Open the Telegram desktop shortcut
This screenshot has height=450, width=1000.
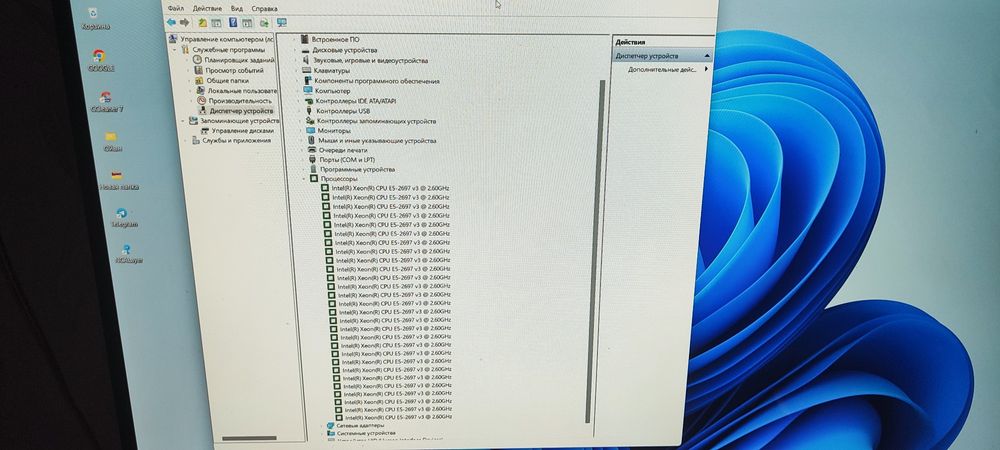pyautogui.click(x=123, y=218)
